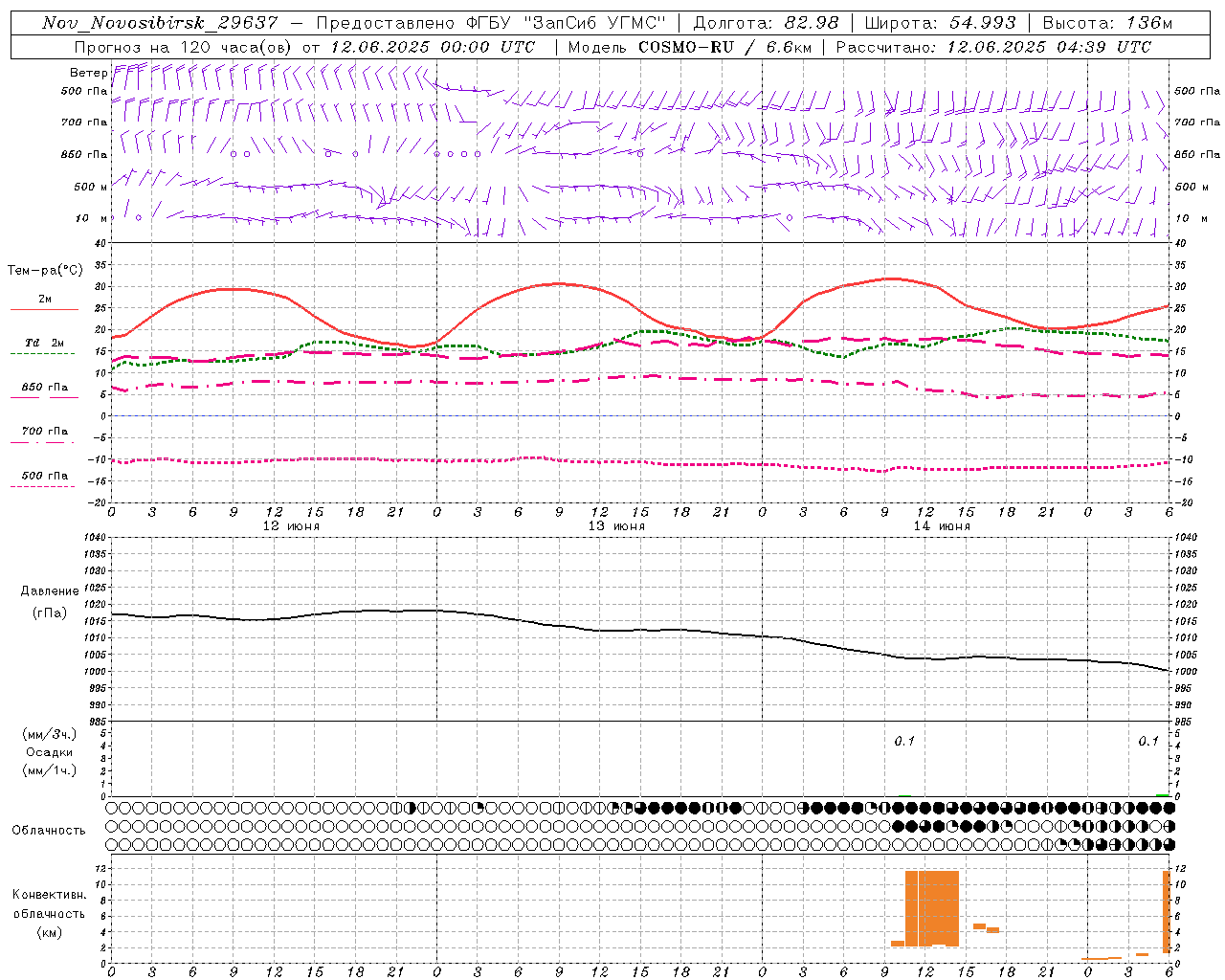This screenshot has height=980, width=1225.
Task: Click the Долгота: 82.98 value
Action: tap(766, 23)
